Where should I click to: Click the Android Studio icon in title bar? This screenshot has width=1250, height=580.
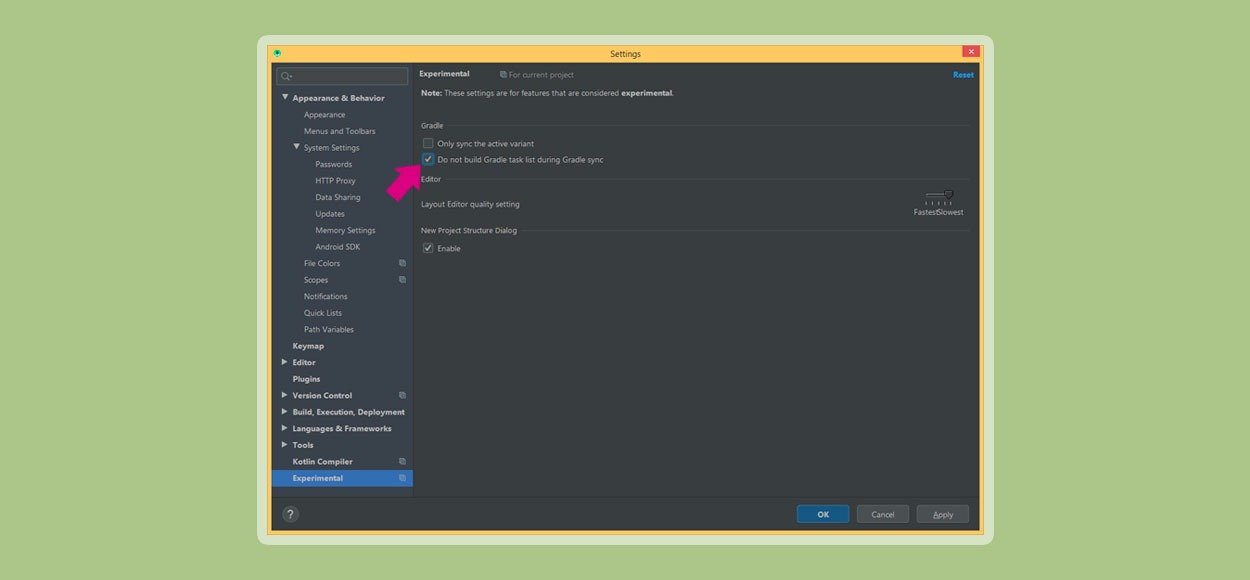[x=277, y=53]
